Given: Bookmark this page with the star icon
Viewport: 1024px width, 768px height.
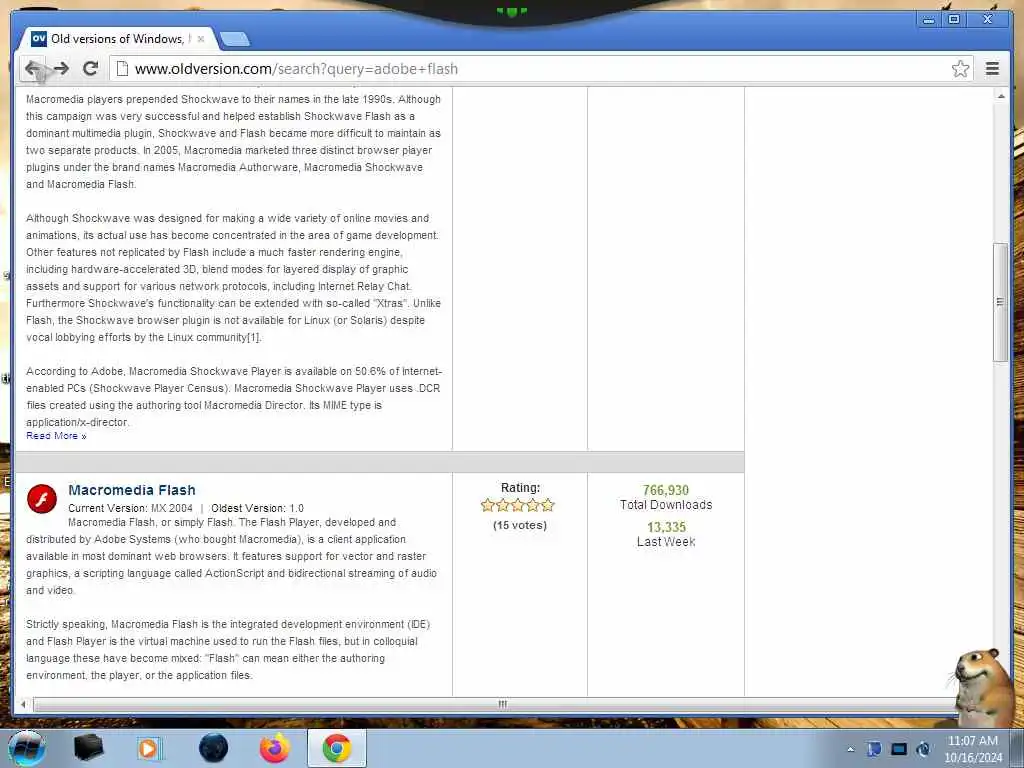Looking at the screenshot, I should tap(960, 69).
